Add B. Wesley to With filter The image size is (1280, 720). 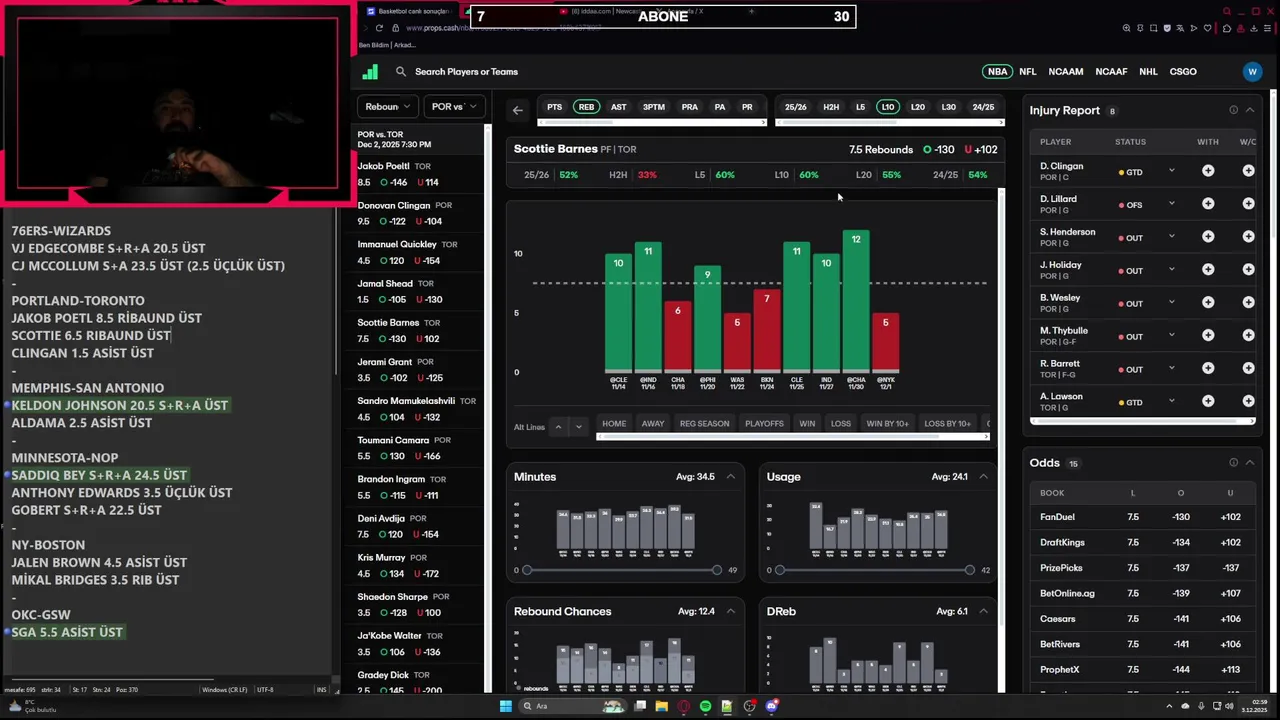coord(1208,303)
